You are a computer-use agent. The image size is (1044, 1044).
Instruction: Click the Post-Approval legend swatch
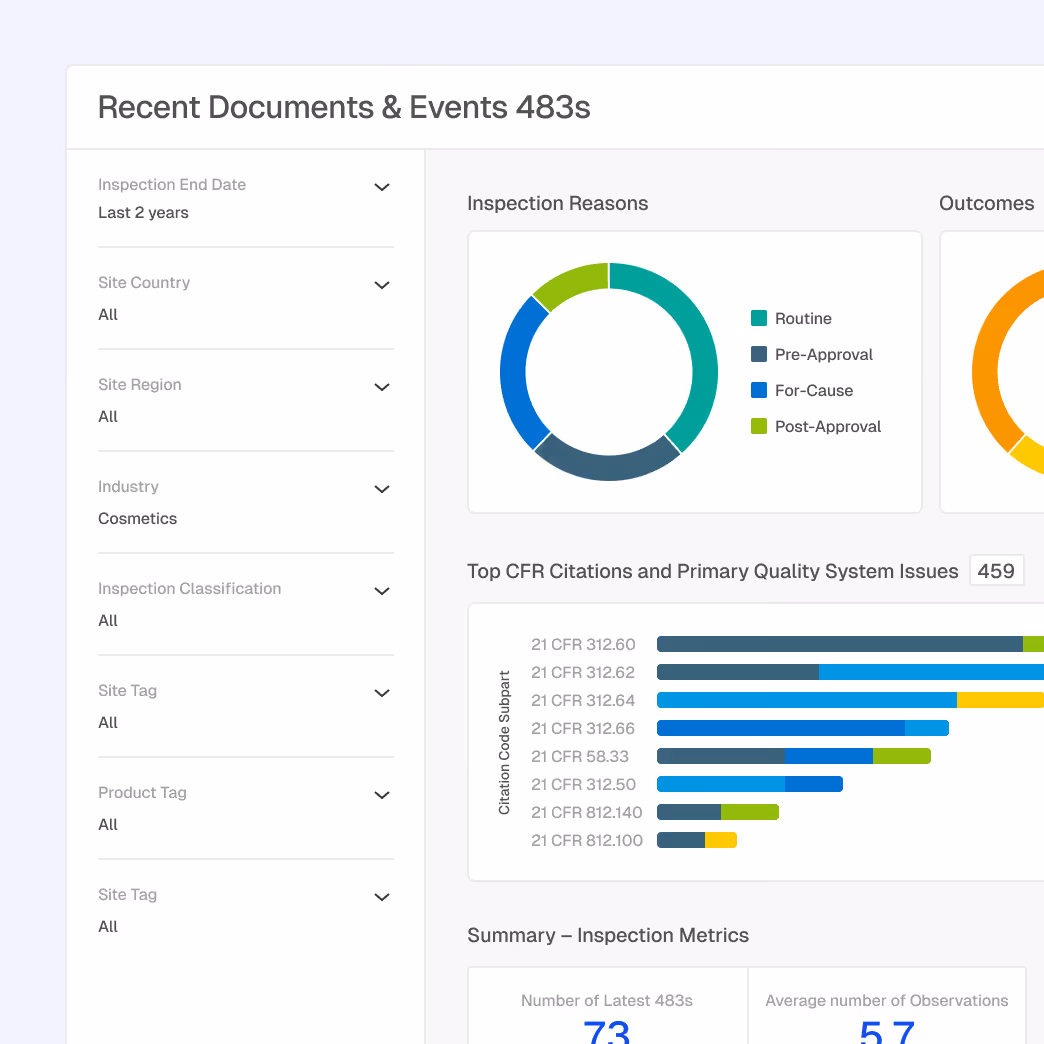point(759,426)
